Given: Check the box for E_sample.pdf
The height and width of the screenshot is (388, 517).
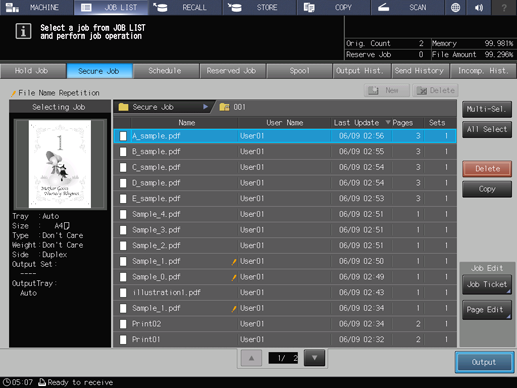Looking at the screenshot, I should coord(123,199).
